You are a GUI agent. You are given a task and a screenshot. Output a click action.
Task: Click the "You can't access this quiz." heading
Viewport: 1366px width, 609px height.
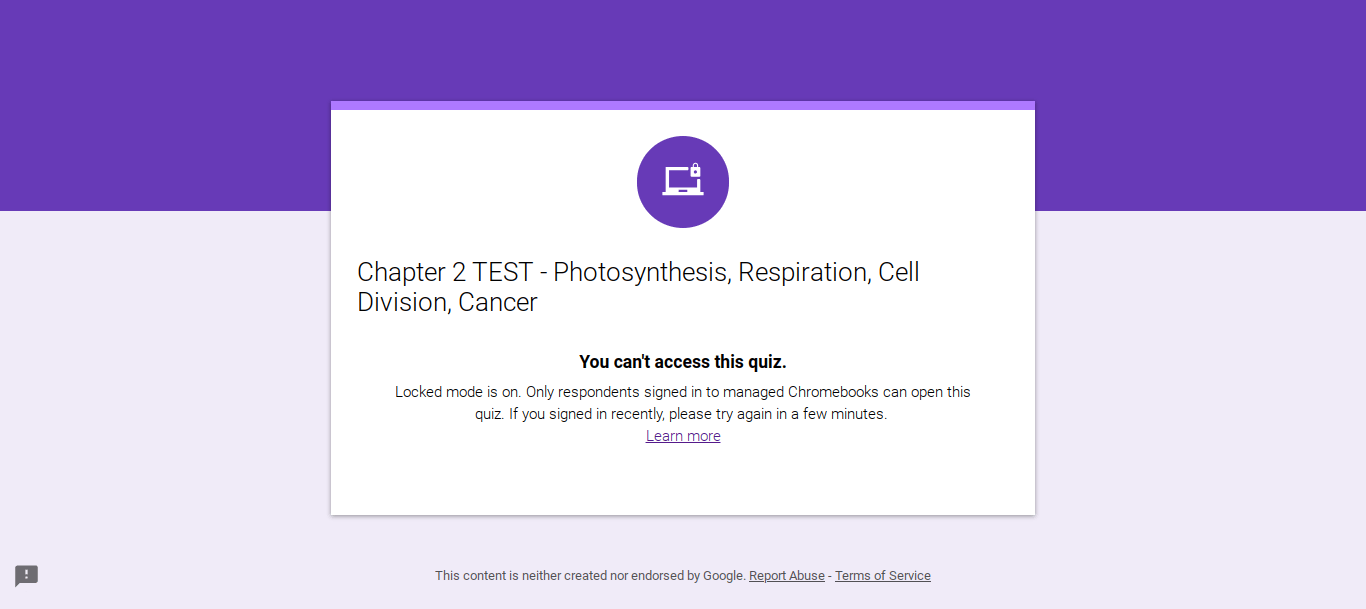[x=683, y=362]
